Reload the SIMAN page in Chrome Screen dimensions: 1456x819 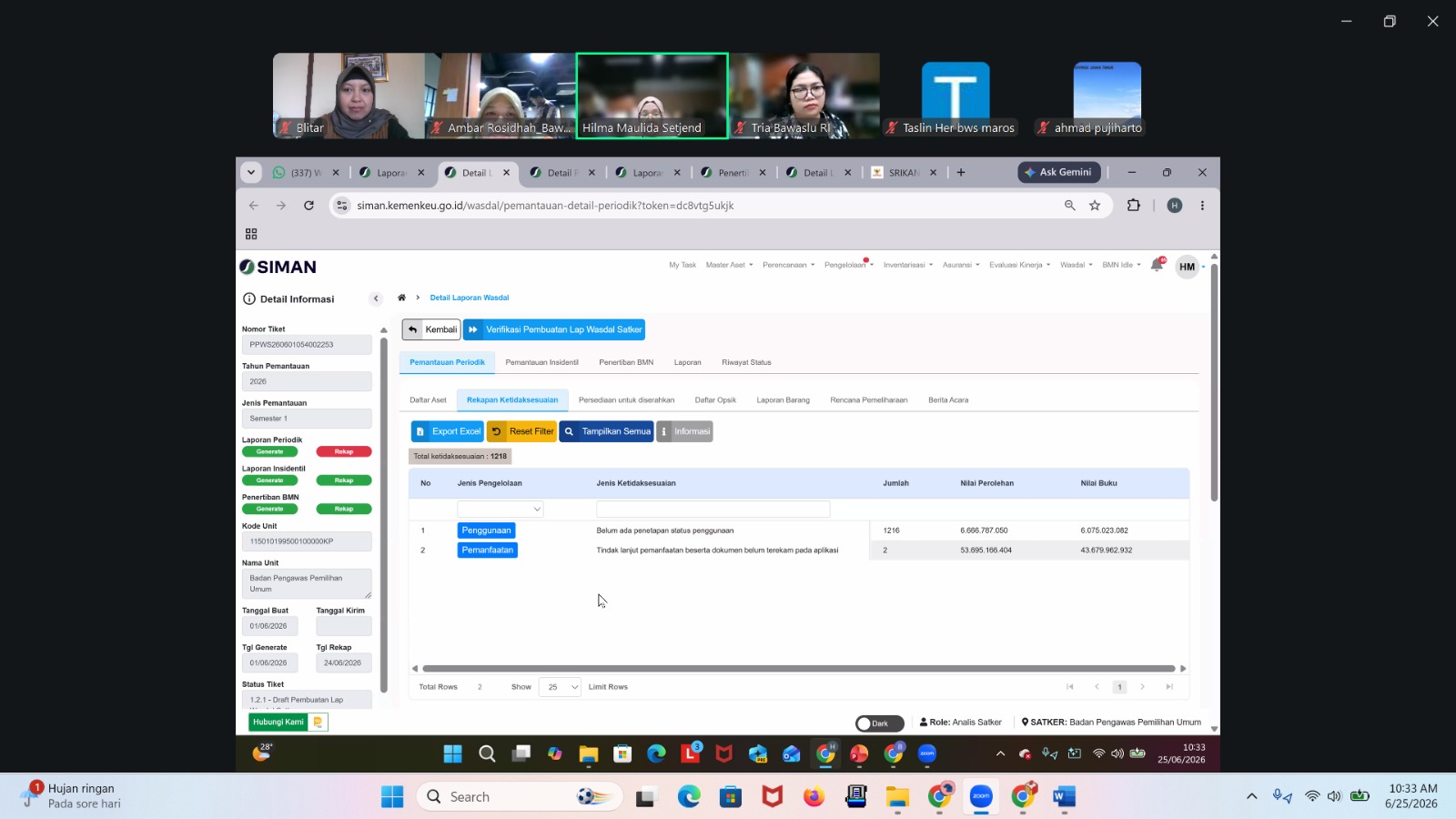pyautogui.click(x=308, y=206)
